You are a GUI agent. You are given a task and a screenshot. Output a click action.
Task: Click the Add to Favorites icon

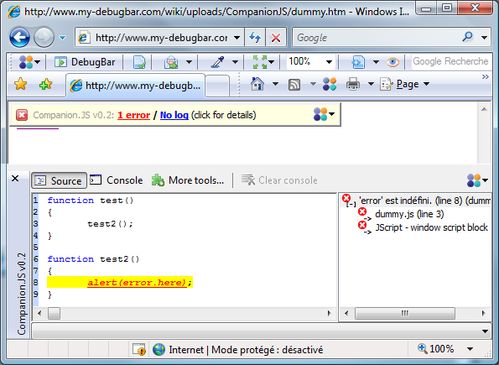point(46,84)
